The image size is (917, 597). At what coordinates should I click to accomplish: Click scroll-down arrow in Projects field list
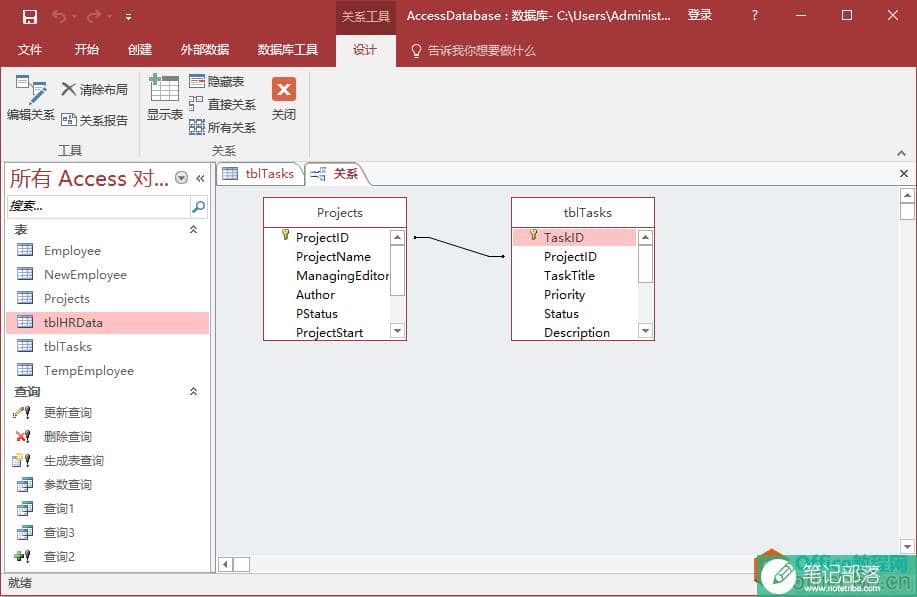coord(398,331)
